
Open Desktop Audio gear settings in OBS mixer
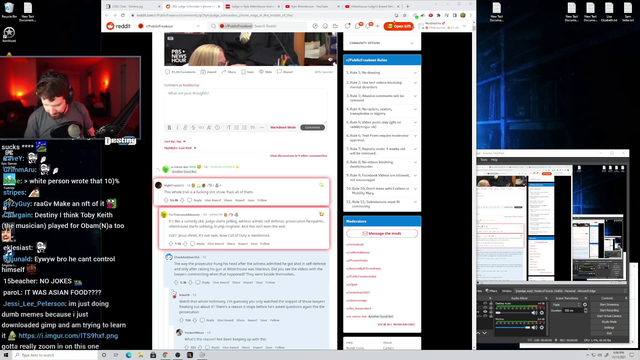[x=542, y=313]
